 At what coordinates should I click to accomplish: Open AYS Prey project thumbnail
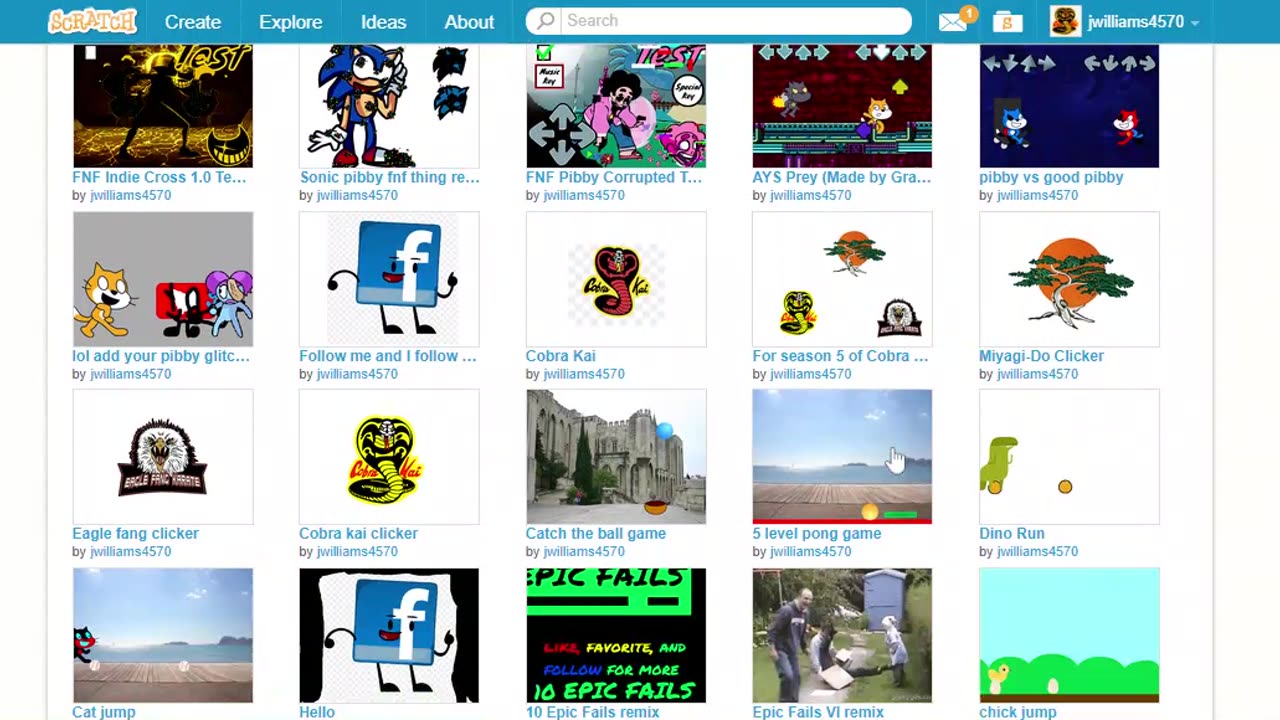842,106
